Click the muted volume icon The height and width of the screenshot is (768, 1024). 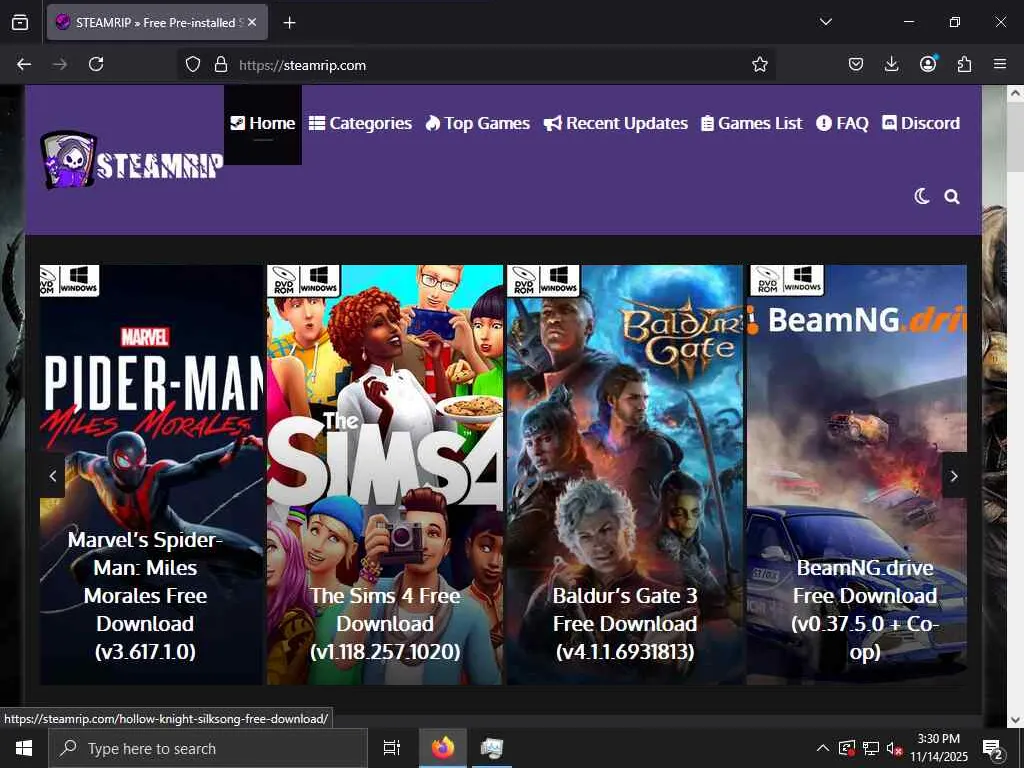tap(894, 748)
